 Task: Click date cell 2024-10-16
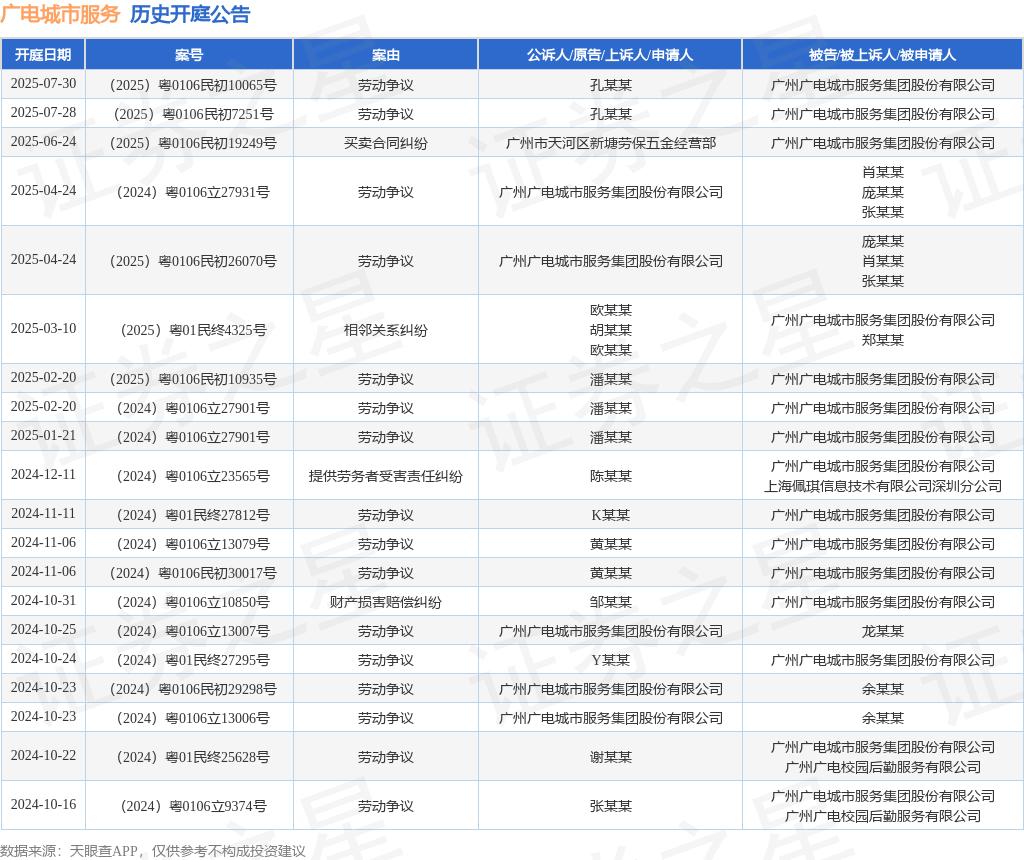tap(43, 804)
